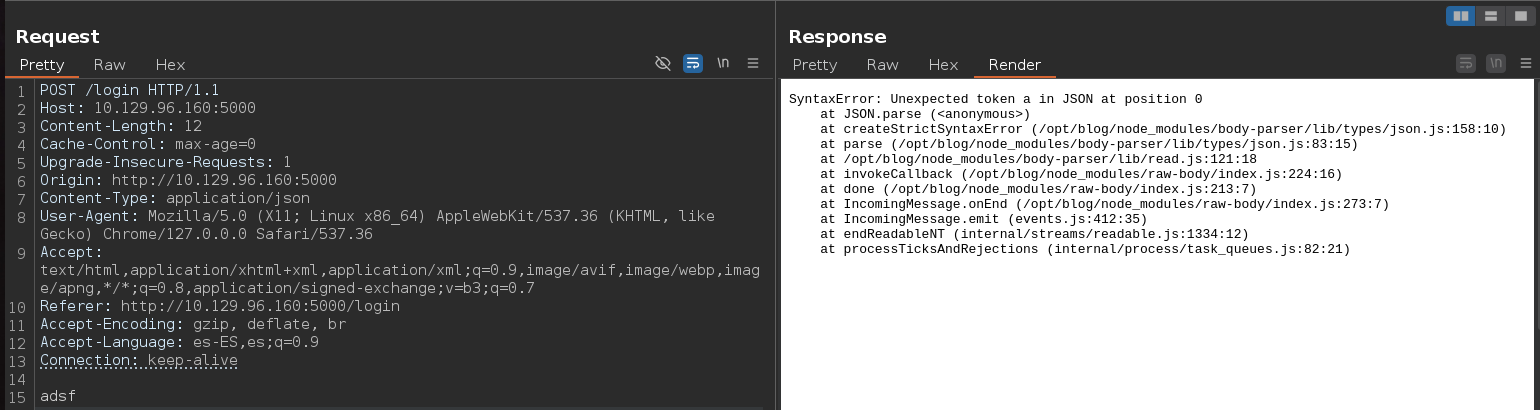Open Response Pretty tab
Screen dimensions: 1540x410
click(x=815, y=64)
